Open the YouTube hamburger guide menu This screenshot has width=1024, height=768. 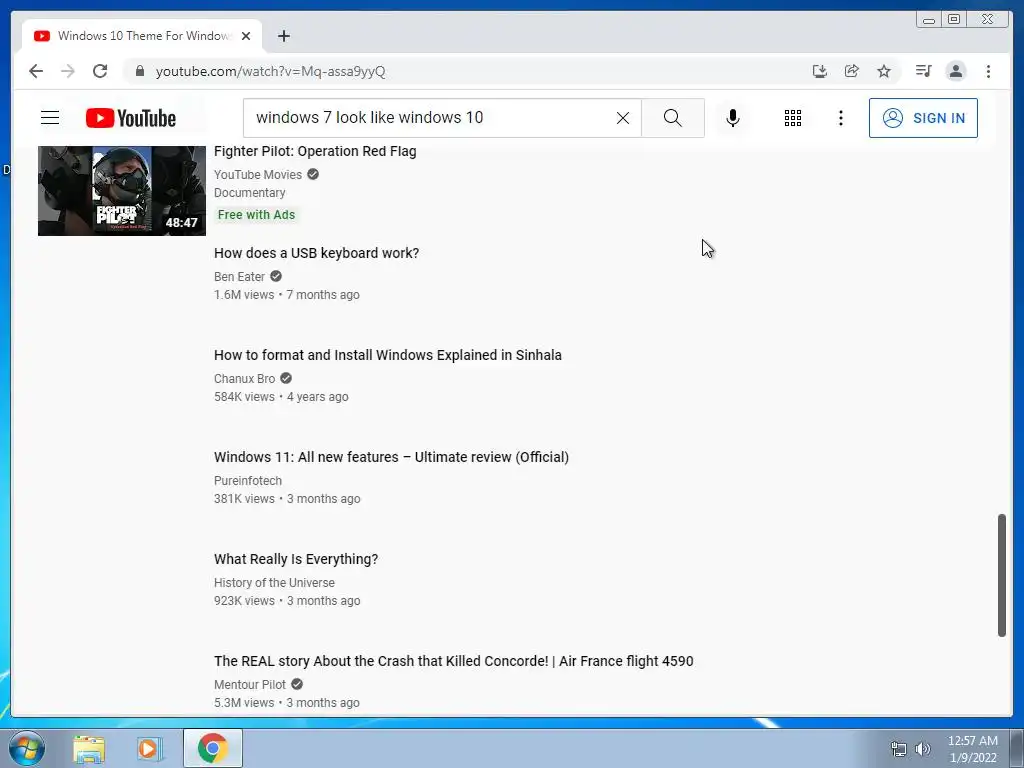click(x=50, y=118)
